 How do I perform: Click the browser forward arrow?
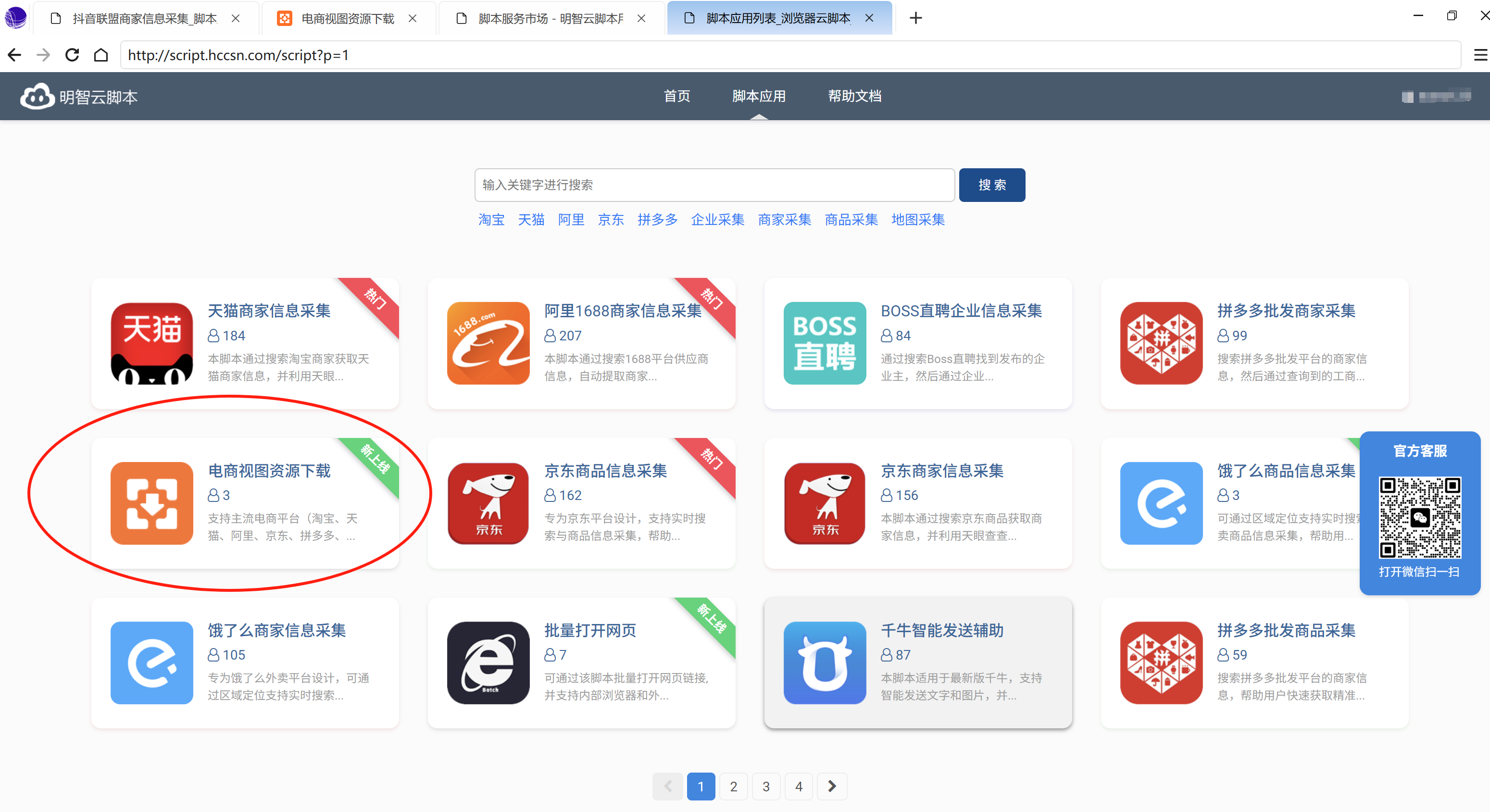pyautogui.click(x=43, y=55)
